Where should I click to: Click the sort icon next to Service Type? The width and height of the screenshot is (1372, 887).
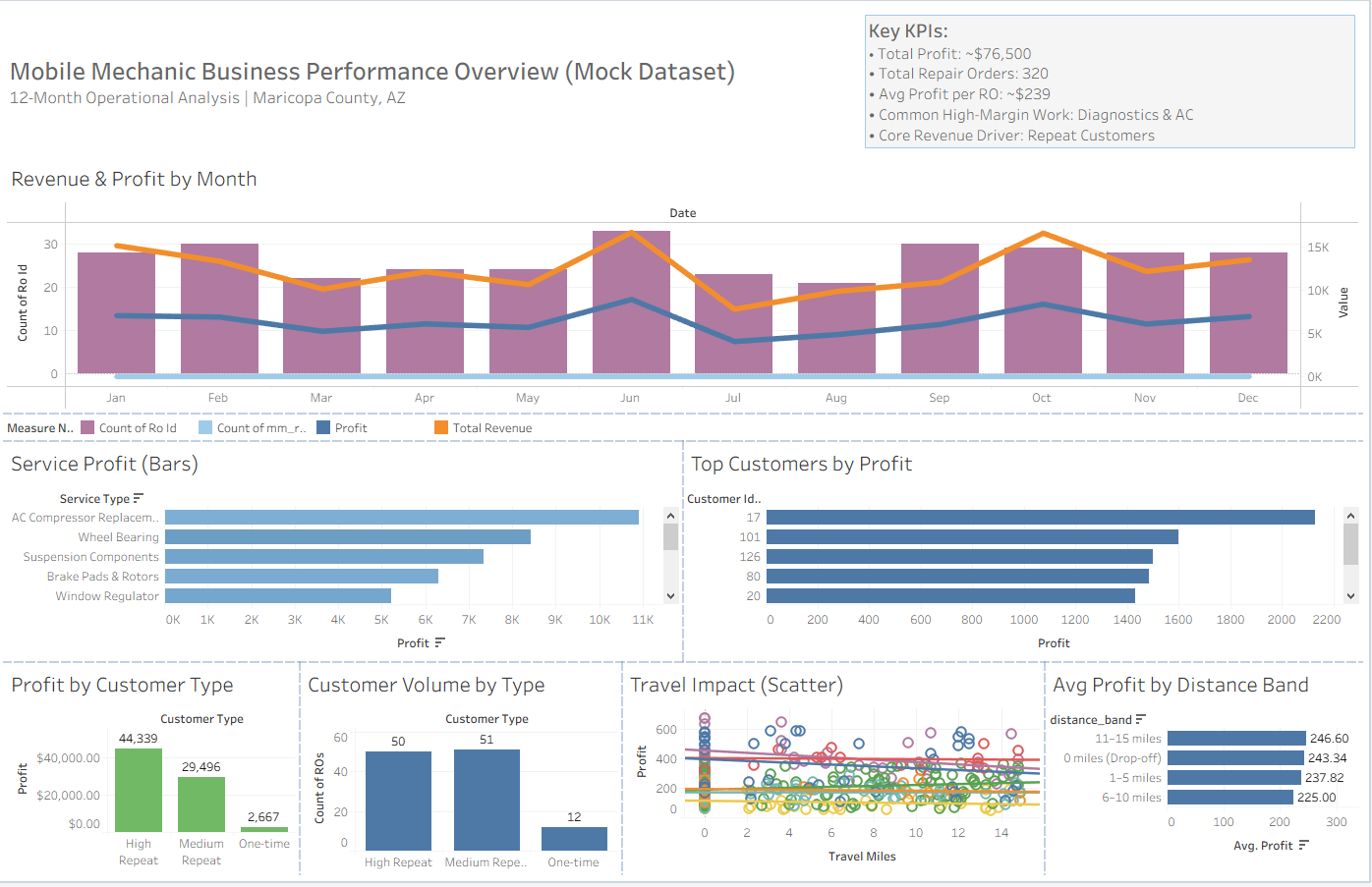141,498
